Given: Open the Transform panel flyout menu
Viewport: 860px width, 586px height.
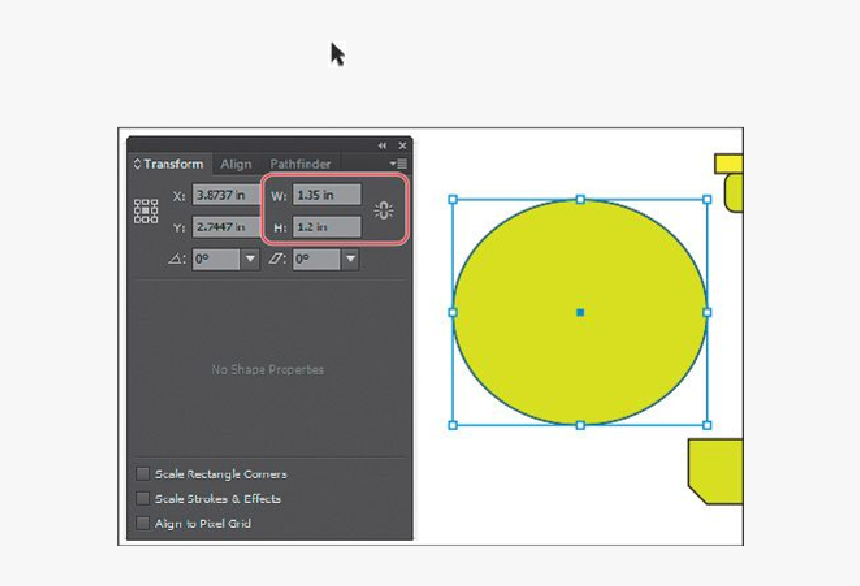Looking at the screenshot, I should [x=399, y=164].
